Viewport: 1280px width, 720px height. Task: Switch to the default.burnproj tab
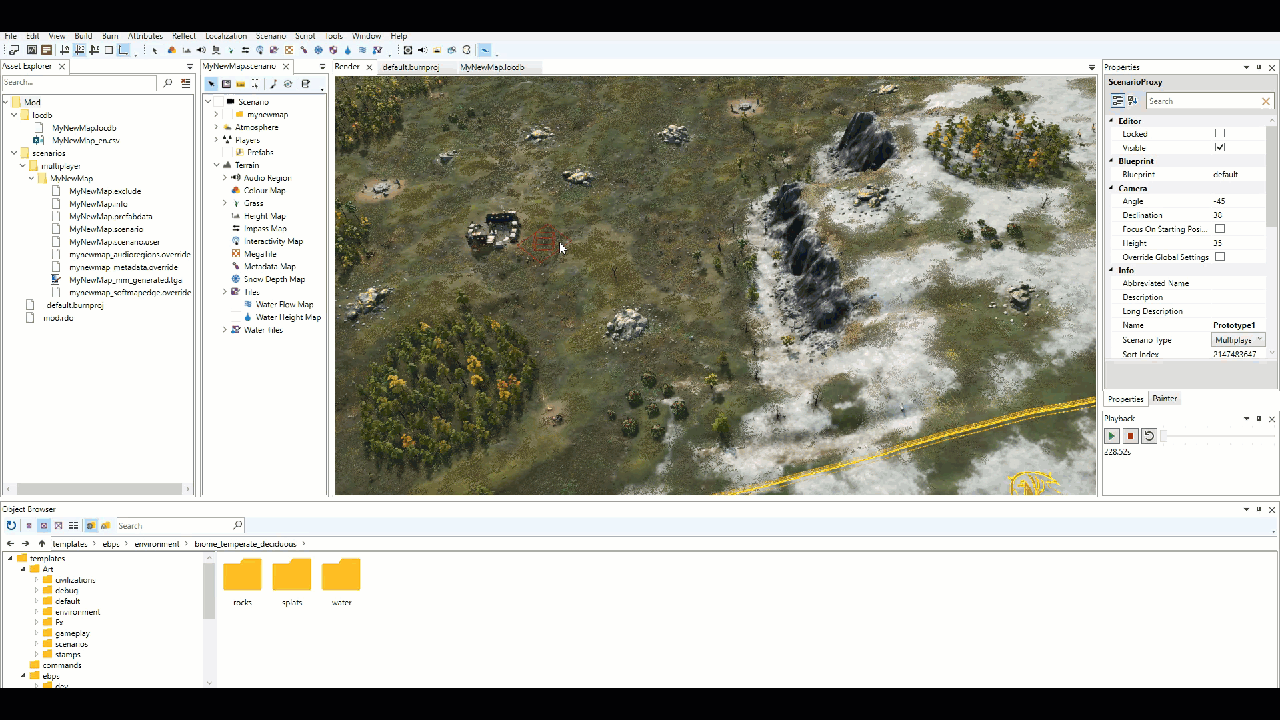click(x=411, y=67)
